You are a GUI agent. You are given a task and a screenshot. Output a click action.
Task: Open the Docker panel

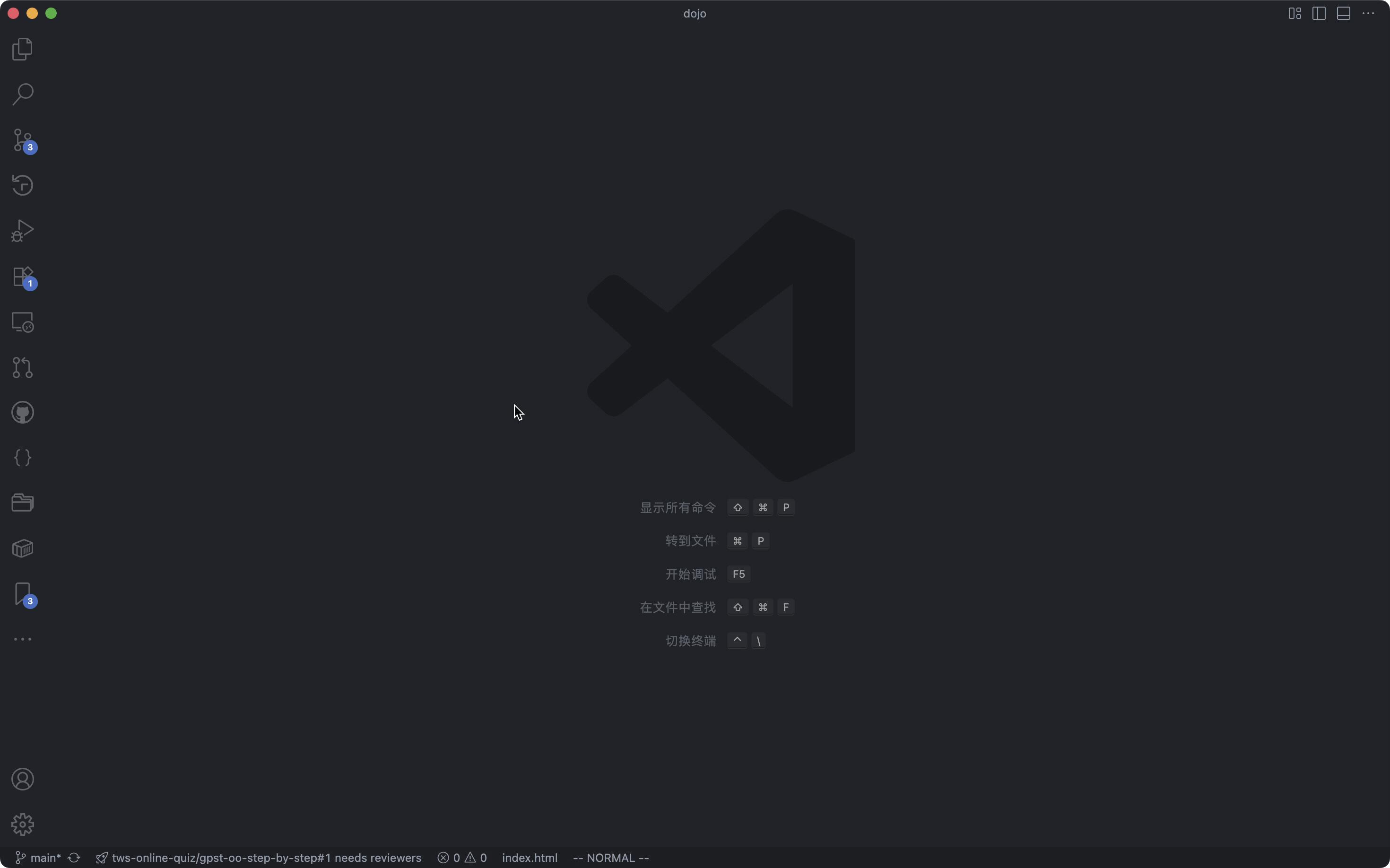(22, 548)
